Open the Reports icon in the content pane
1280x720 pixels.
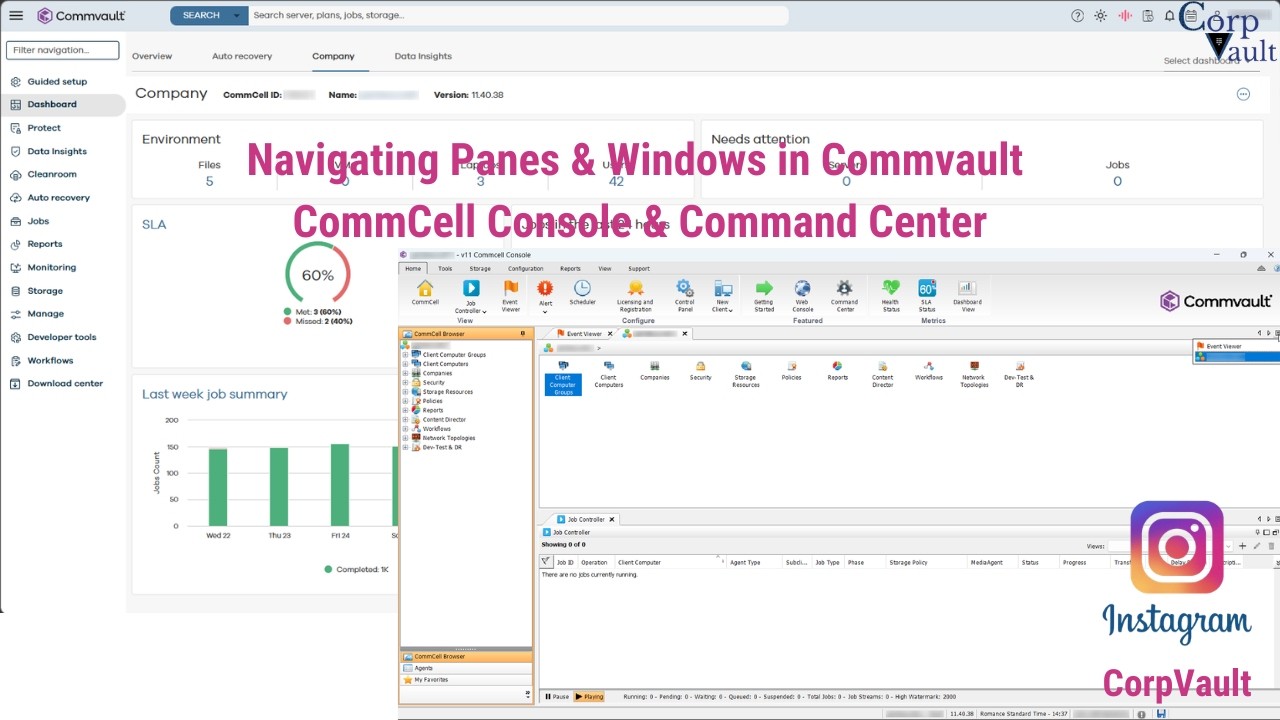click(x=837, y=370)
